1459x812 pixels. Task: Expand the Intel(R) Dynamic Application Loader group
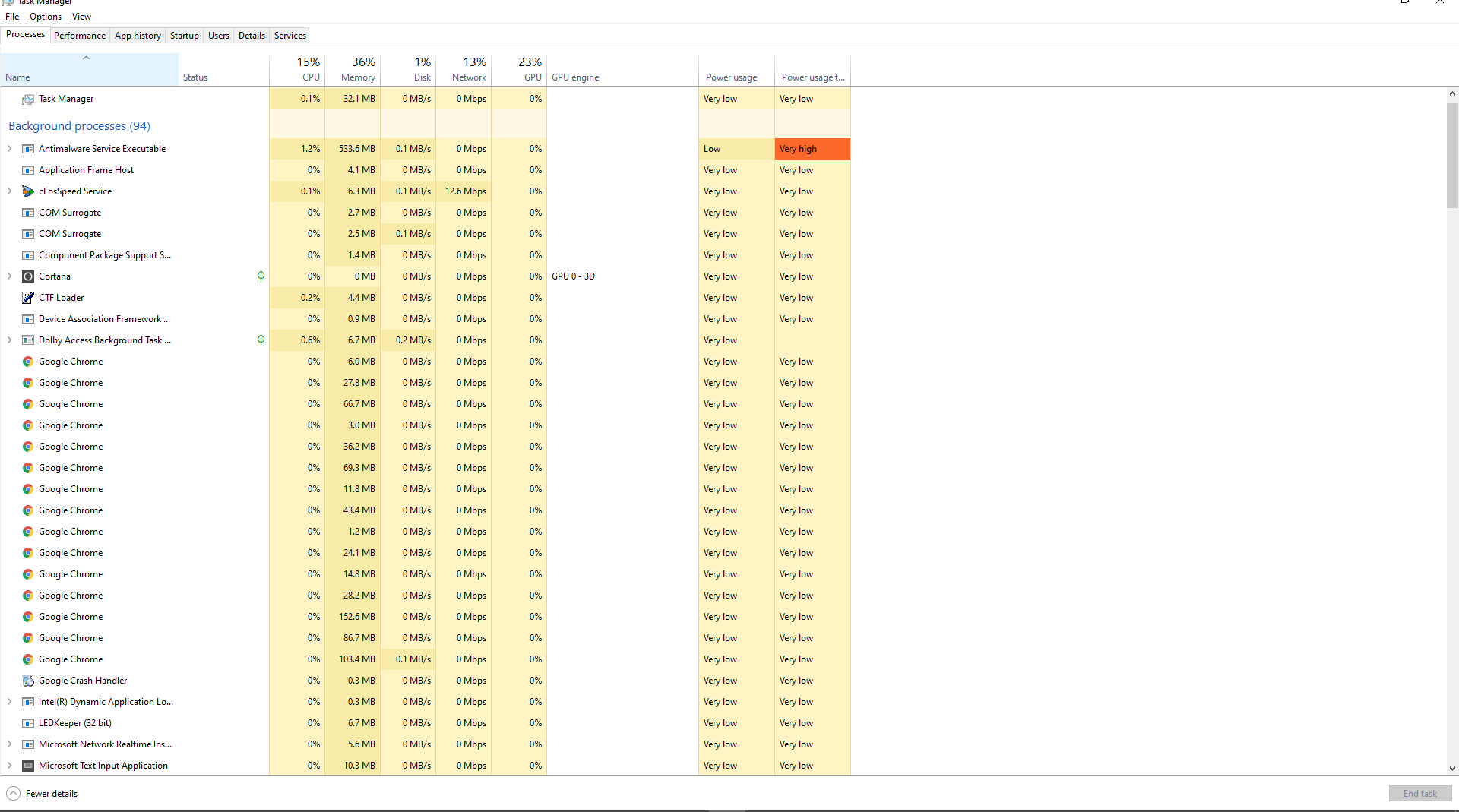pyautogui.click(x=10, y=702)
